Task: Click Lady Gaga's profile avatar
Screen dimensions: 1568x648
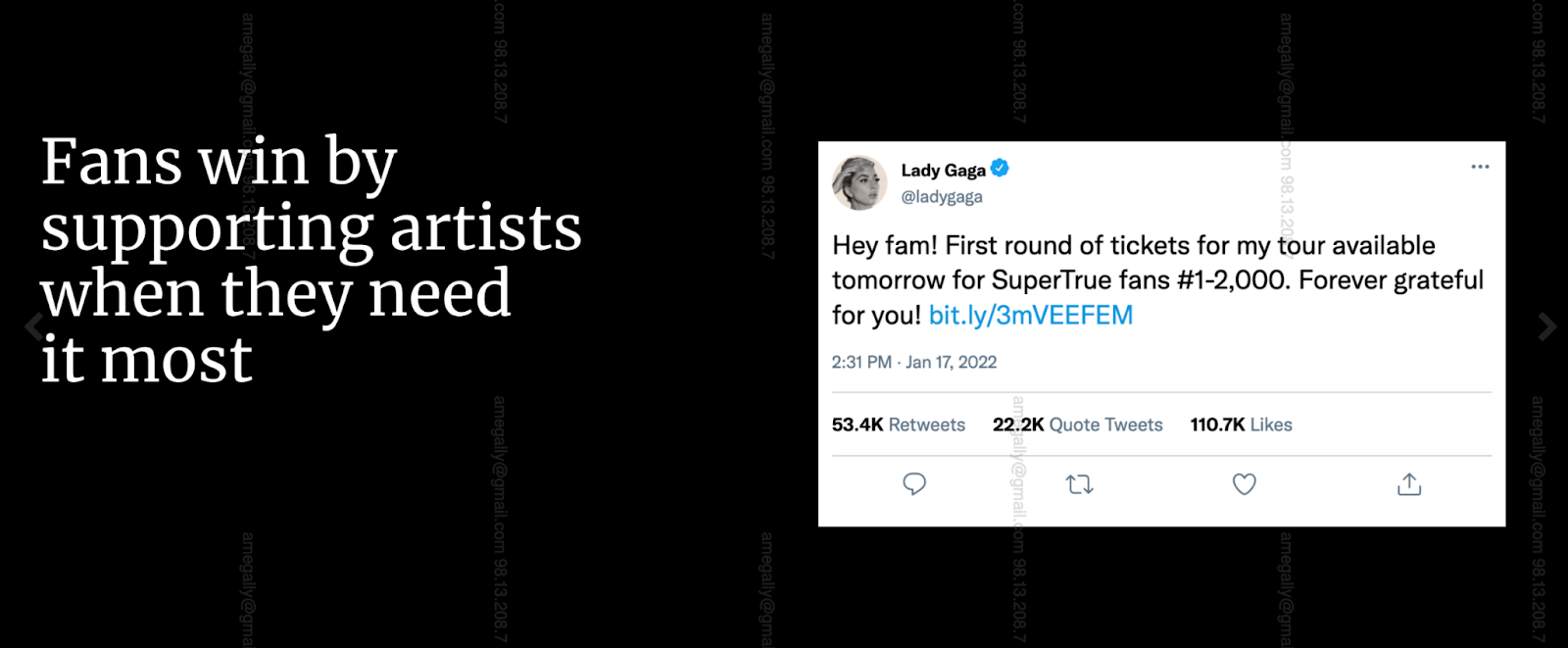Action: pos(859,182)
